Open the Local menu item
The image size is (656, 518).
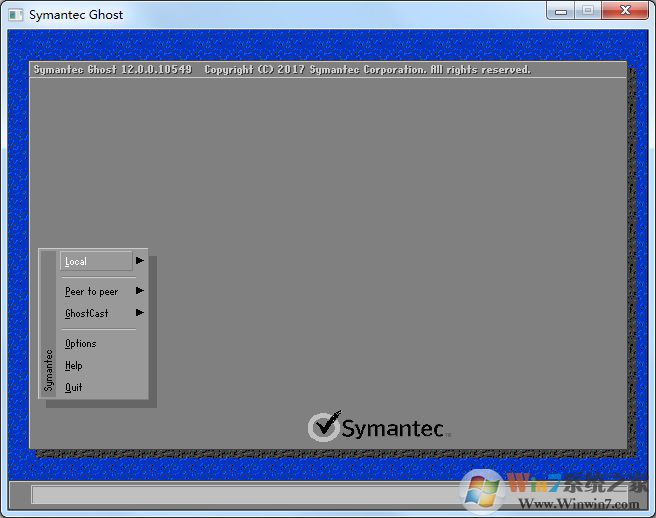tap(96, 261)
